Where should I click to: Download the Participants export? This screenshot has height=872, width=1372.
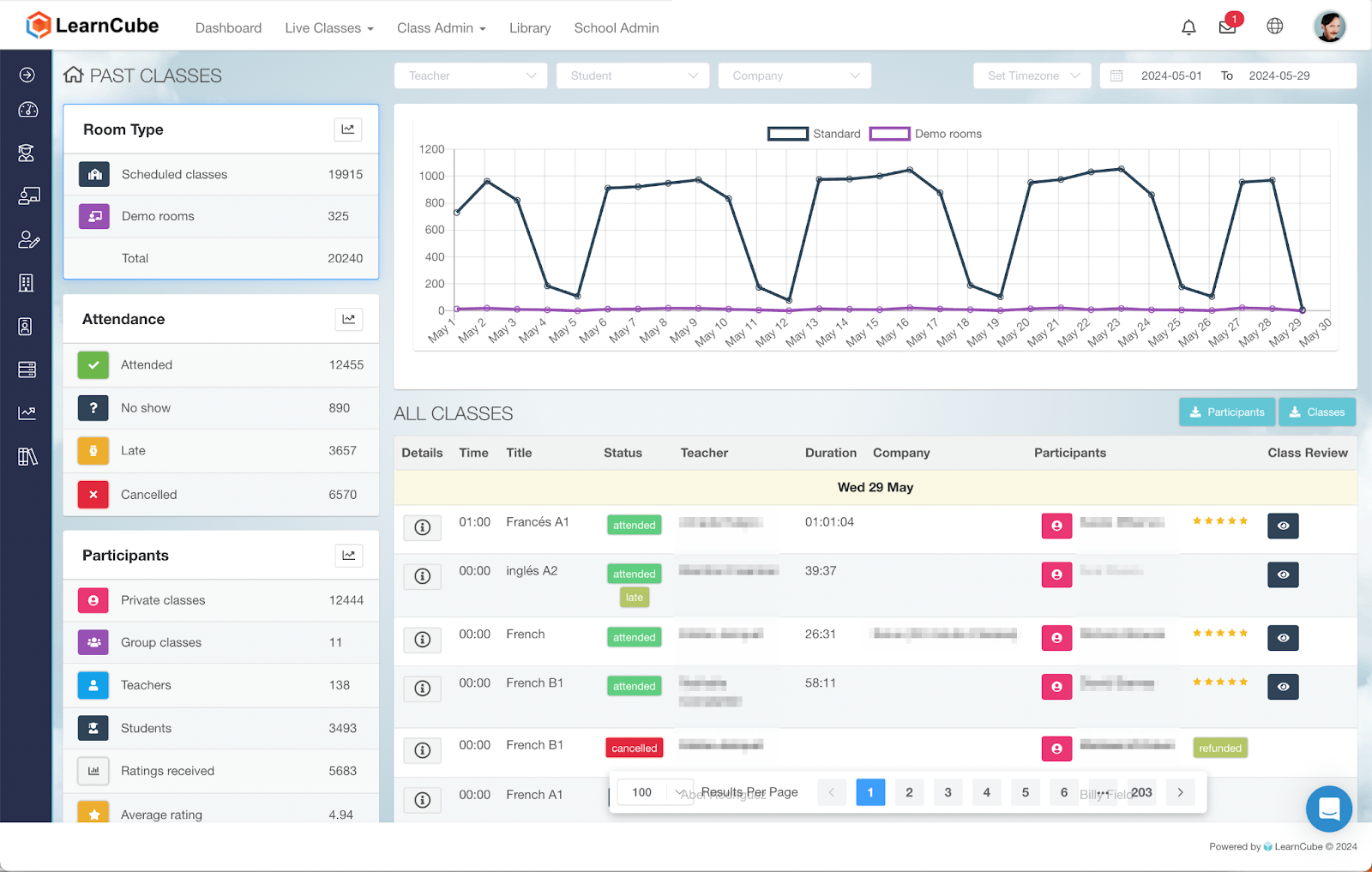(x=1226, y=412)
